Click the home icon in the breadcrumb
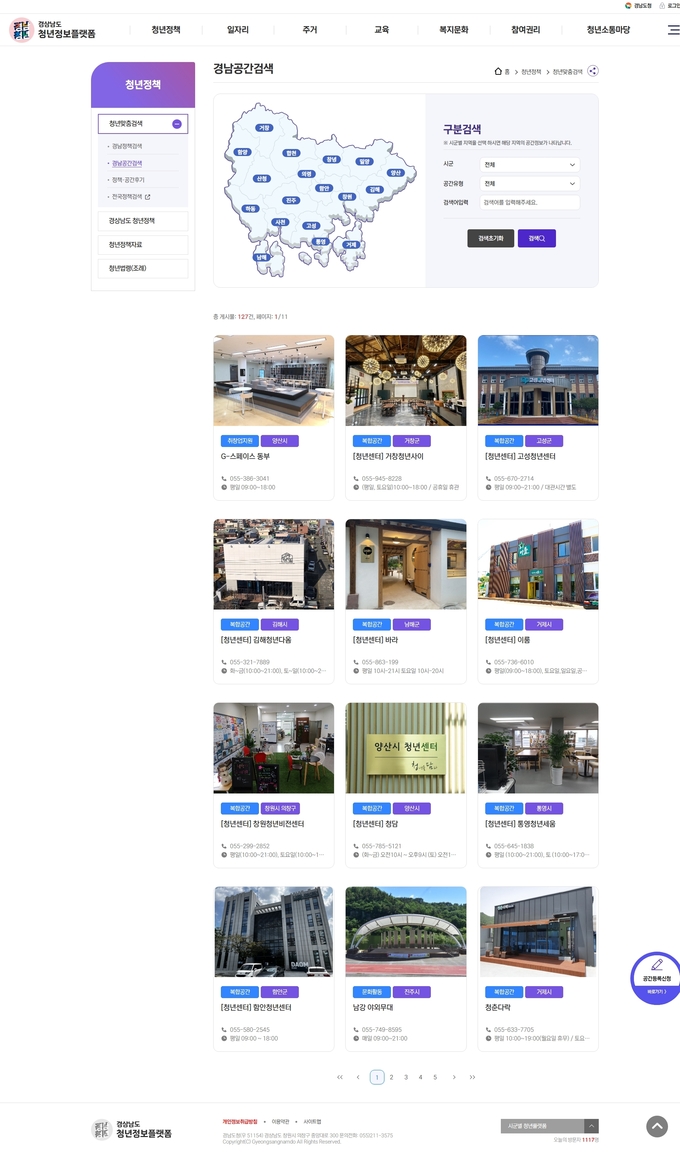 [498, 71]
